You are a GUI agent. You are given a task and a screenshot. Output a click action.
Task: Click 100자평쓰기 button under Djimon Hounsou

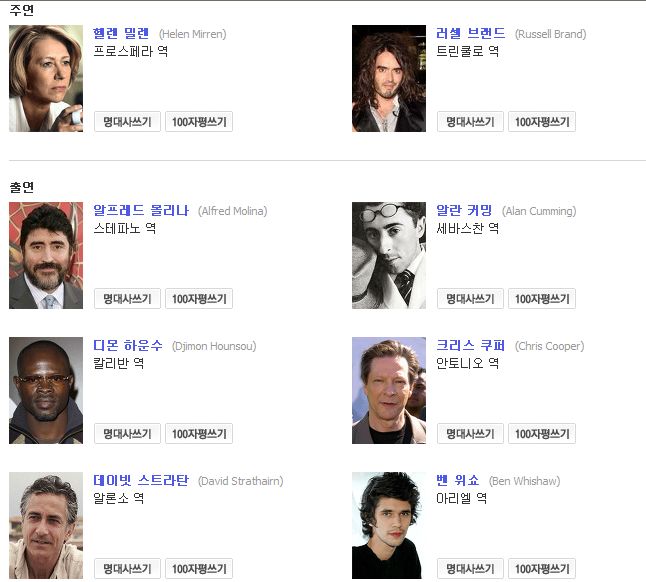click(199, 434)
